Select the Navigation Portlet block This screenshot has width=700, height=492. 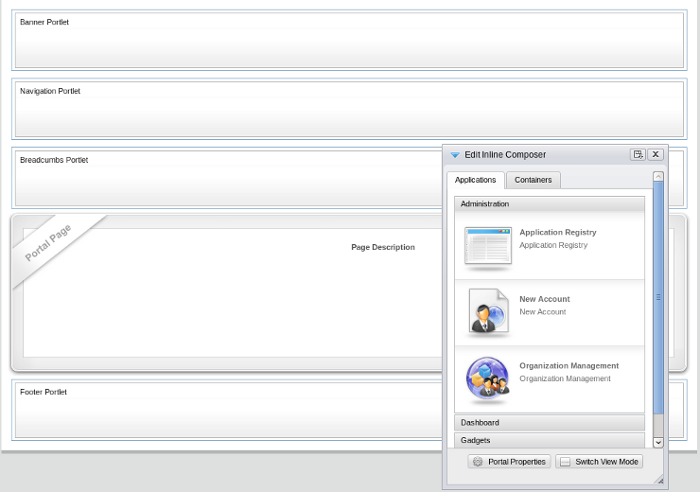pos(349,109)
